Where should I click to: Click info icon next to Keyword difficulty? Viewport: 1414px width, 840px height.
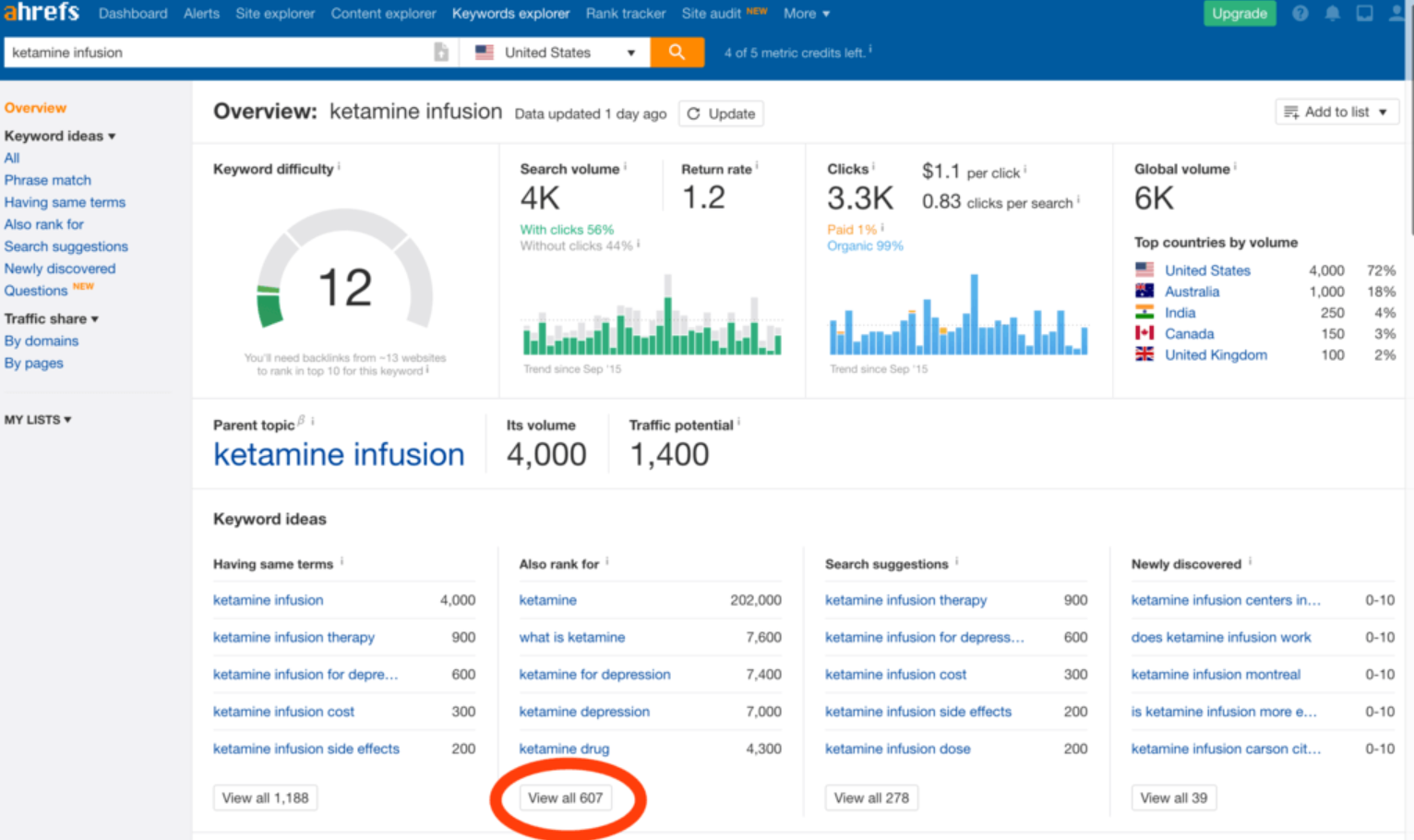[339, 167]
